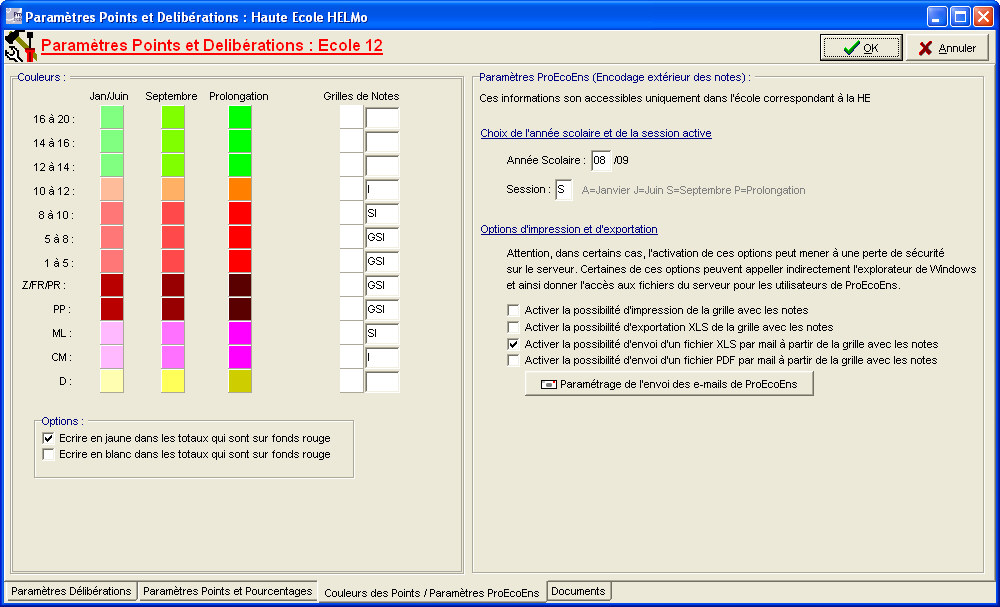
Task: Click the Grilles de Notes field 'GSI' for 5 à 8
Action: point(382,237)
